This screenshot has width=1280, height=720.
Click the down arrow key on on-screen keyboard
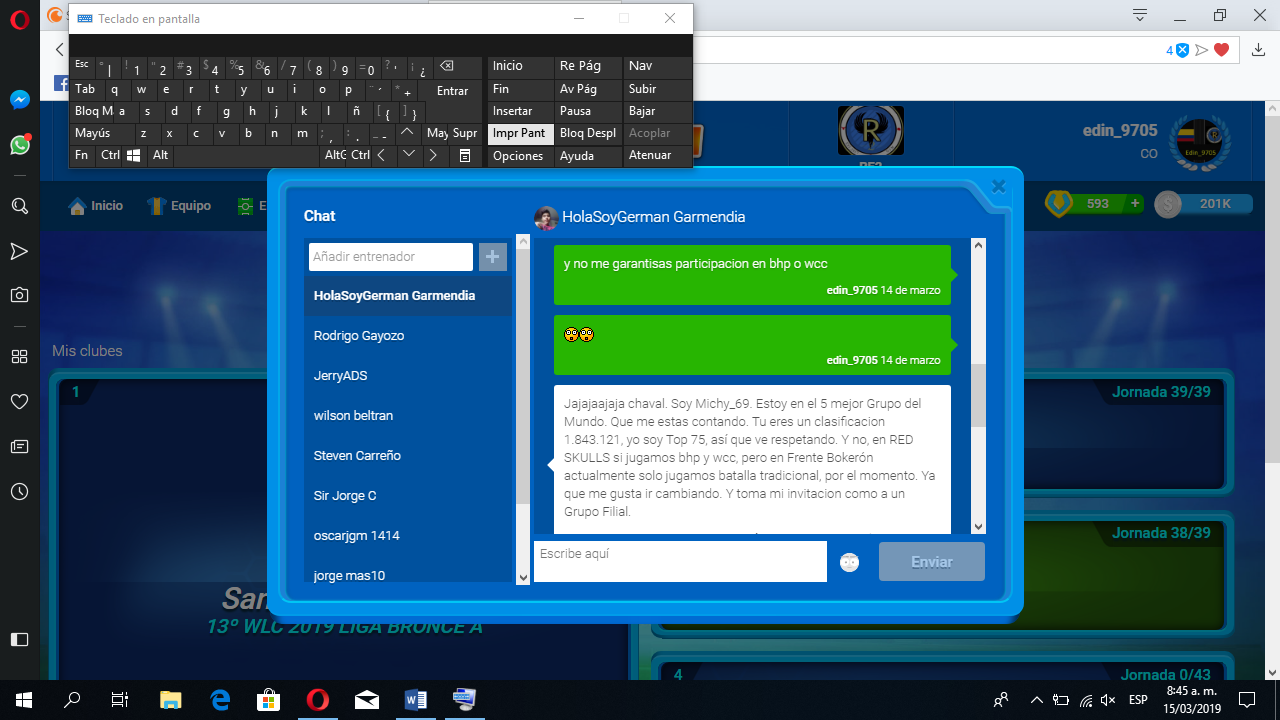click(x=408, y=156)
